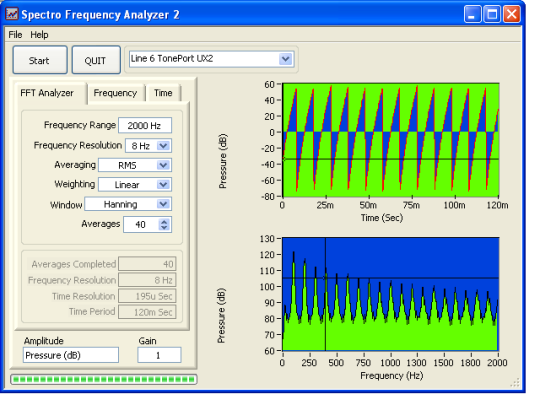Click the Averages decrement down arrow
The width and height of the screenshot is (540, 405).
click(x=164, y=228)
